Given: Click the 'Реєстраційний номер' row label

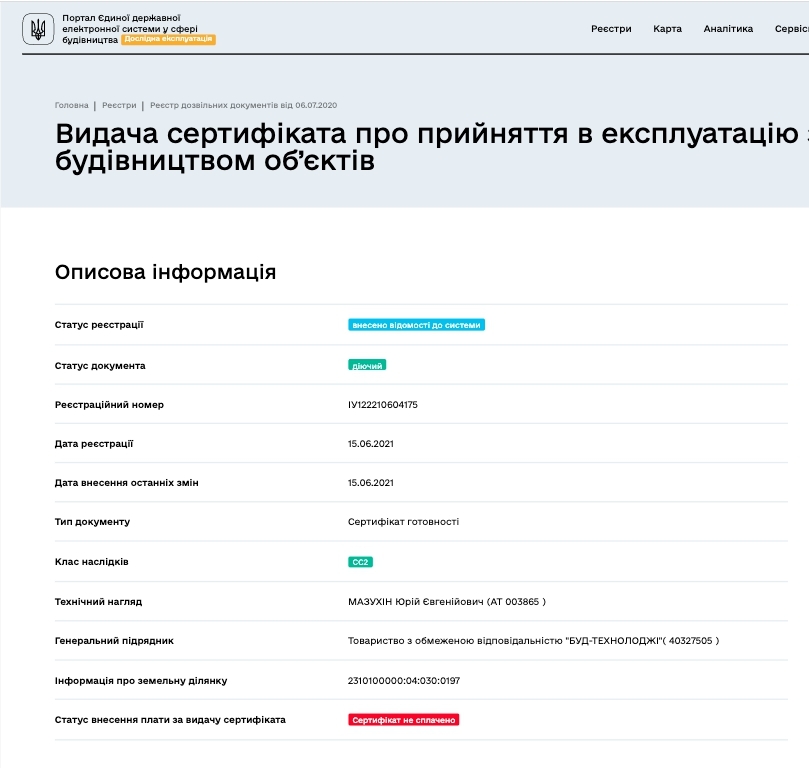Looking at the screenshot, I should pos(109,405).
